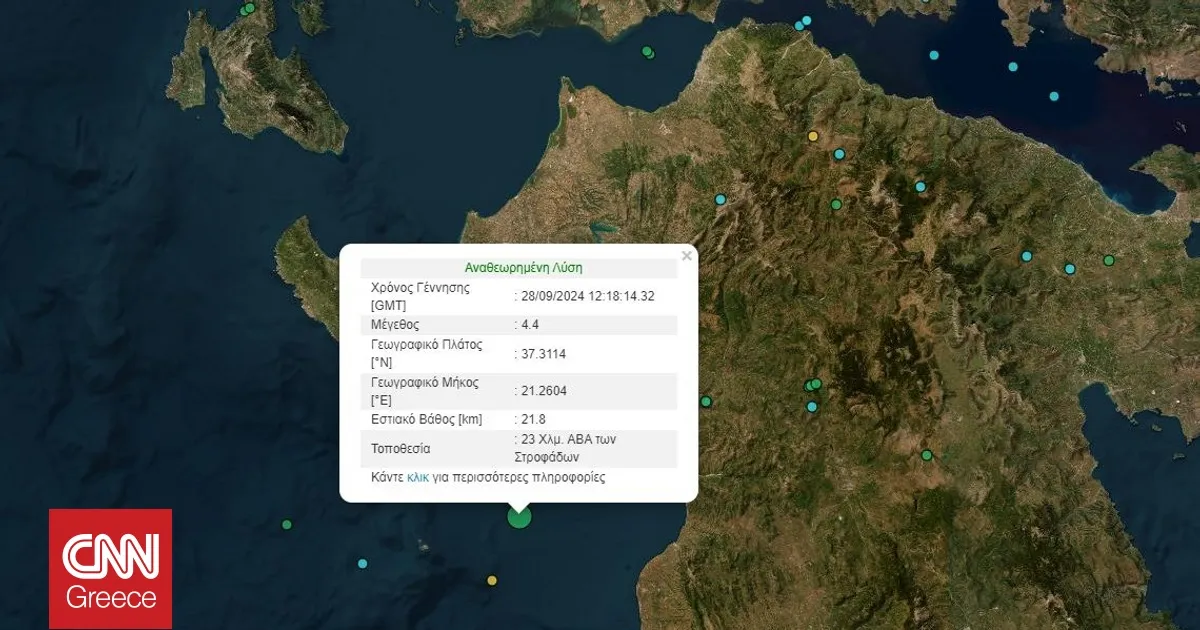Screen dimensions: 1200x630
Task: Click the 'Αναθεωρημένη Λύση' popup header
Action: pos(523,268)
